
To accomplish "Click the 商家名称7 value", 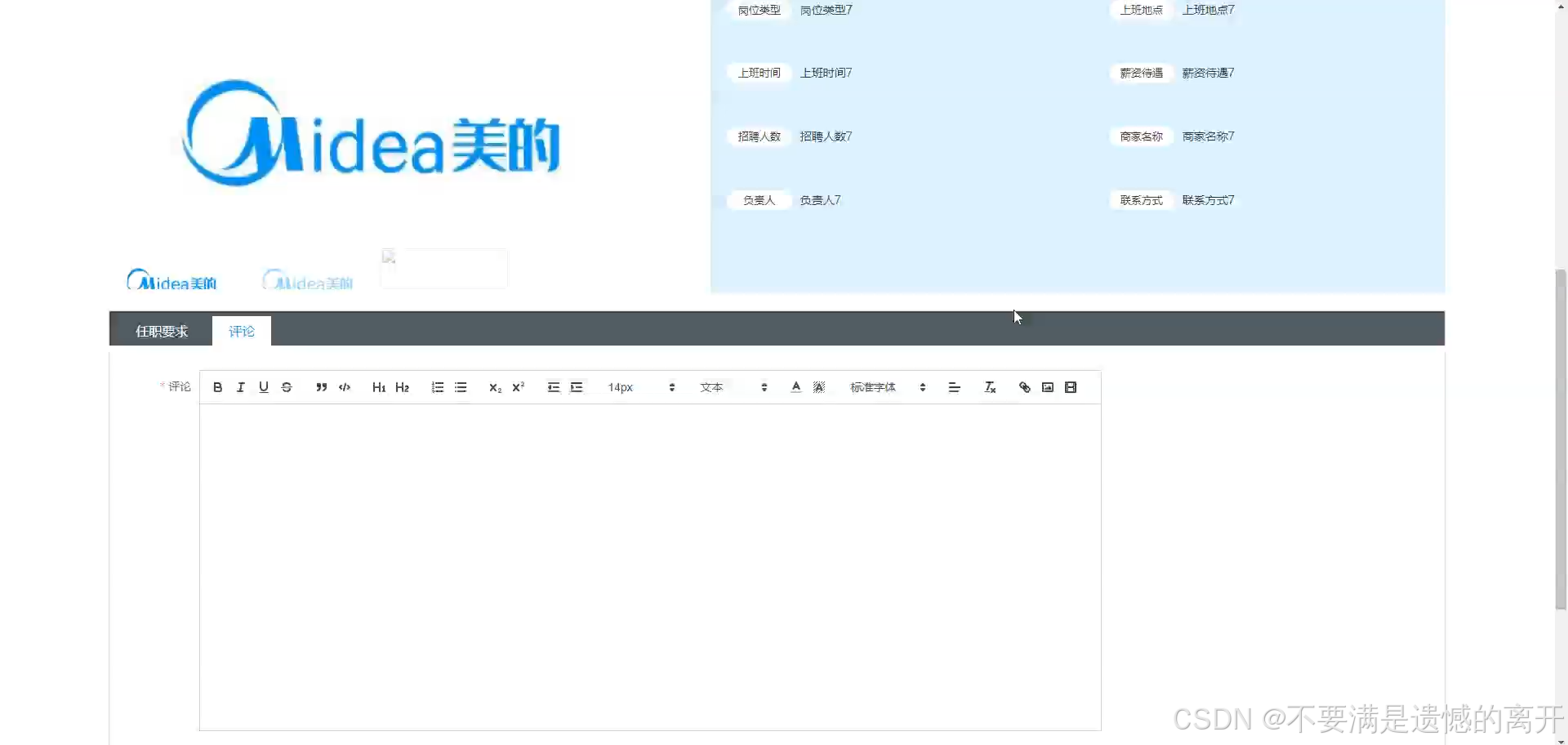I will coord(1209,136).
